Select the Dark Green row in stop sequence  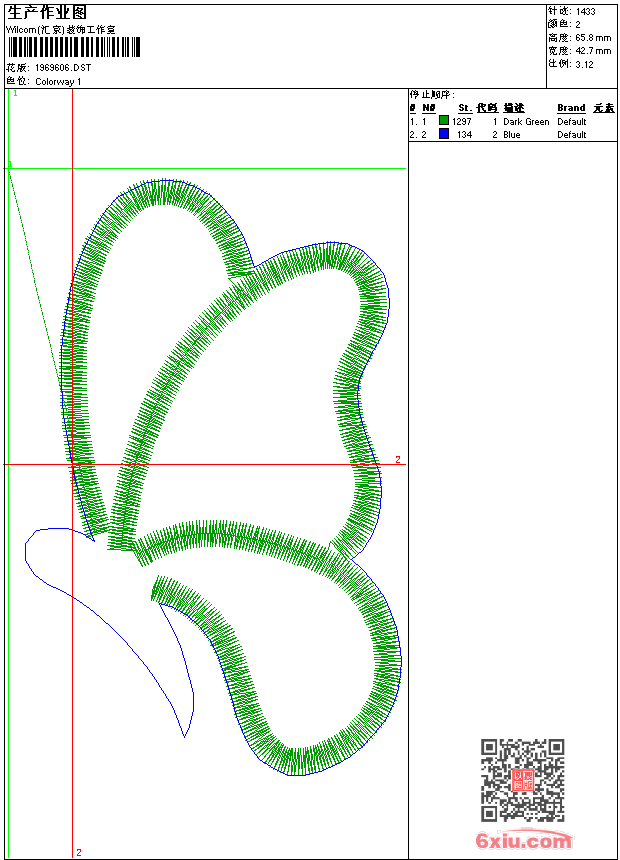click(x=526, y=121)
